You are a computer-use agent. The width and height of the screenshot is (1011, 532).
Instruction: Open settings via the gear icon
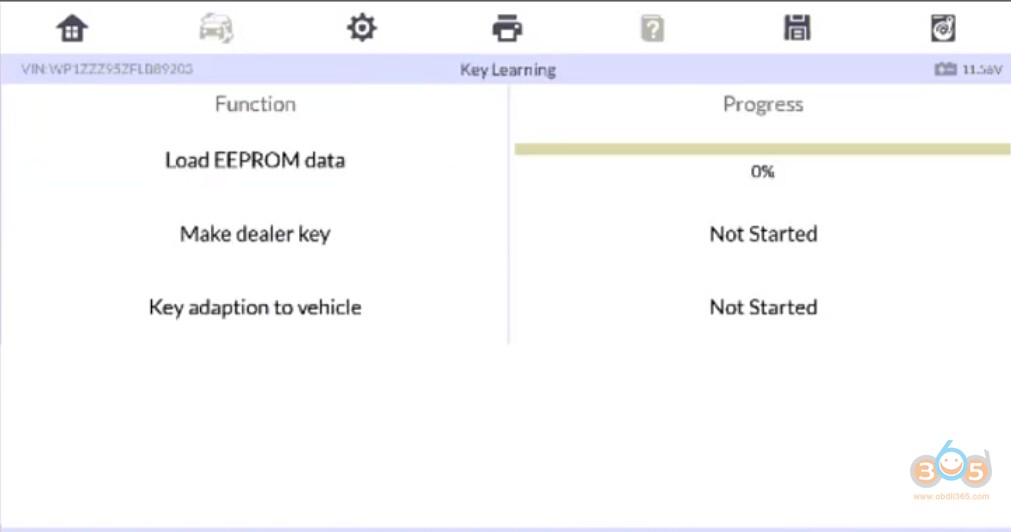(x=361, y=28)
